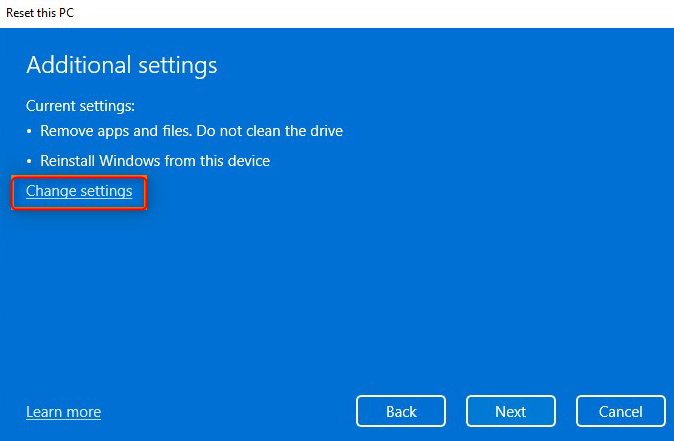
Task: Click the word settings in Change settings
Action: click(105, 191)
